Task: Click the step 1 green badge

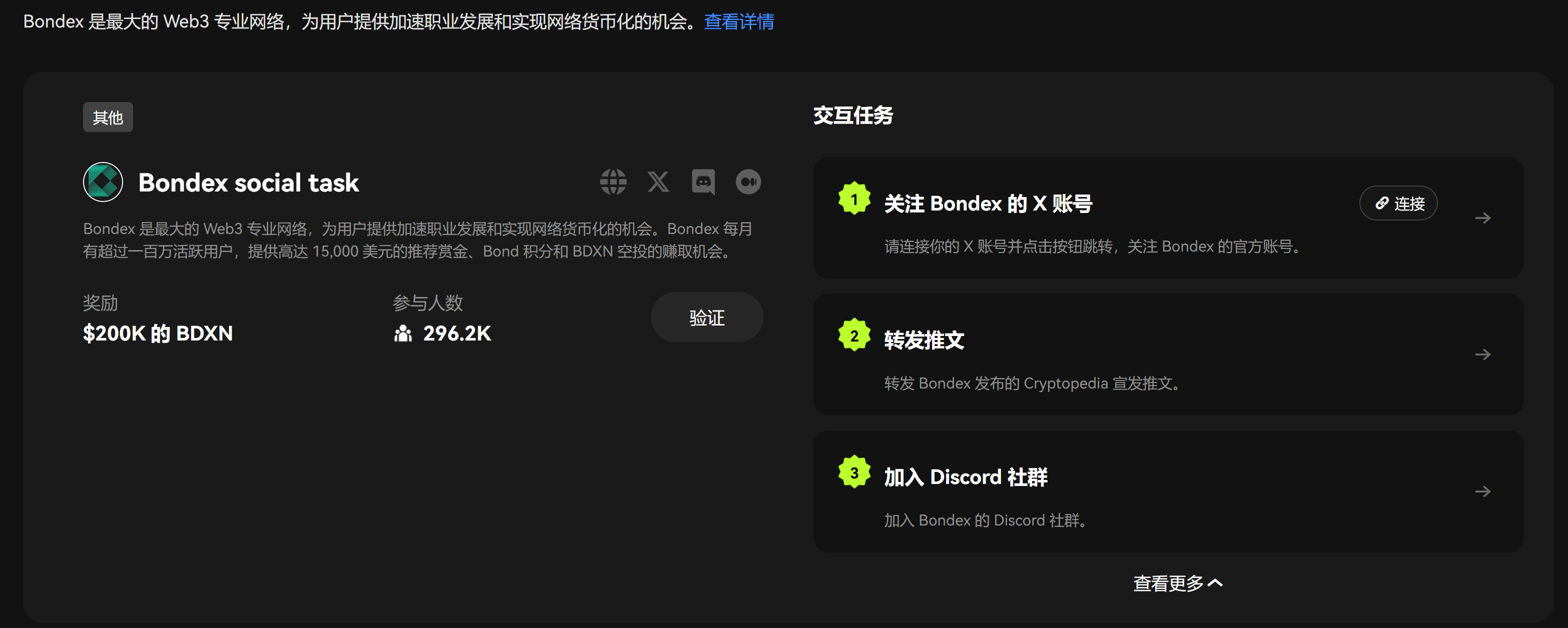Action: [854, 198]
